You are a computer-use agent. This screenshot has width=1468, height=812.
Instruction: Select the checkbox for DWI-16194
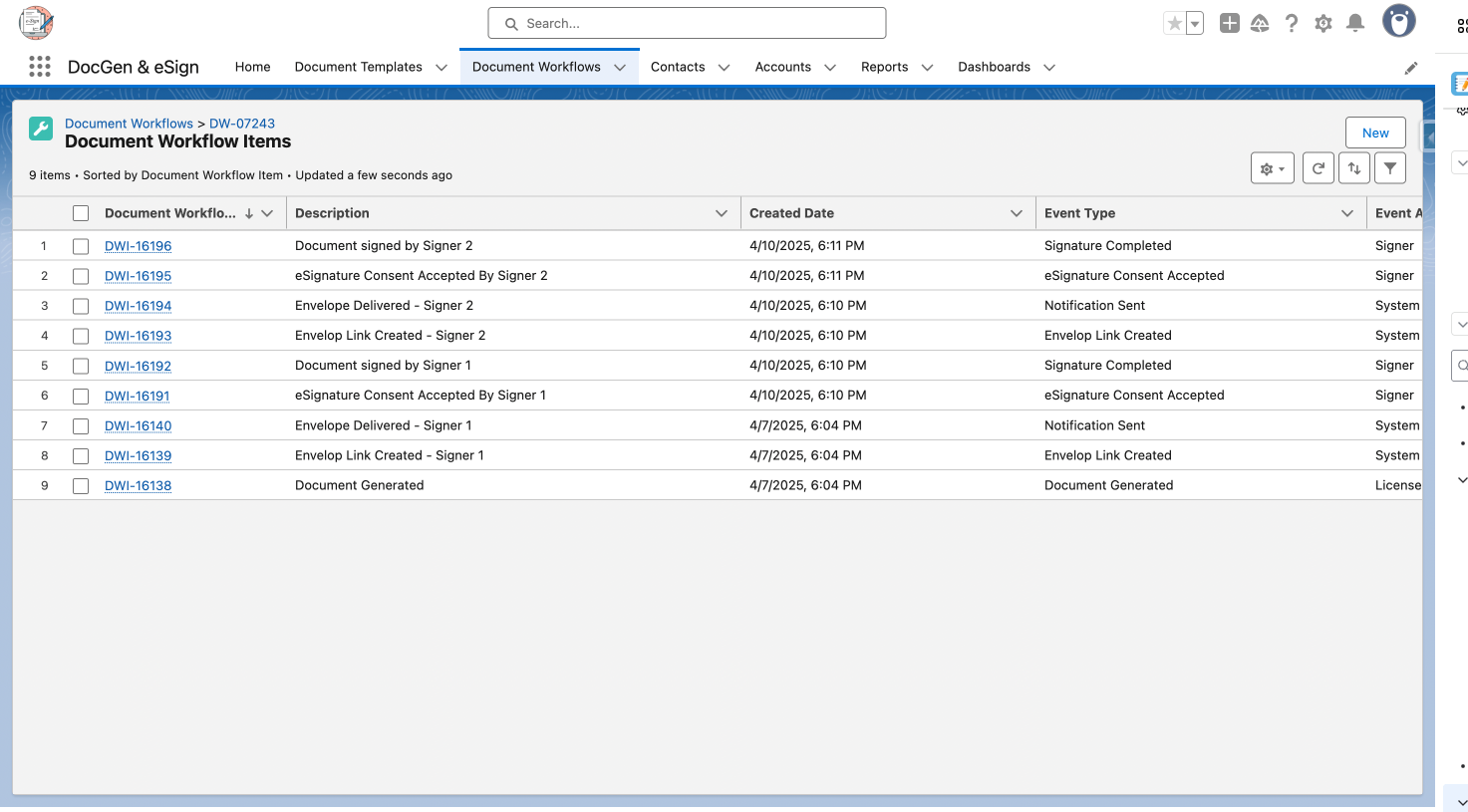pos(81,306)
